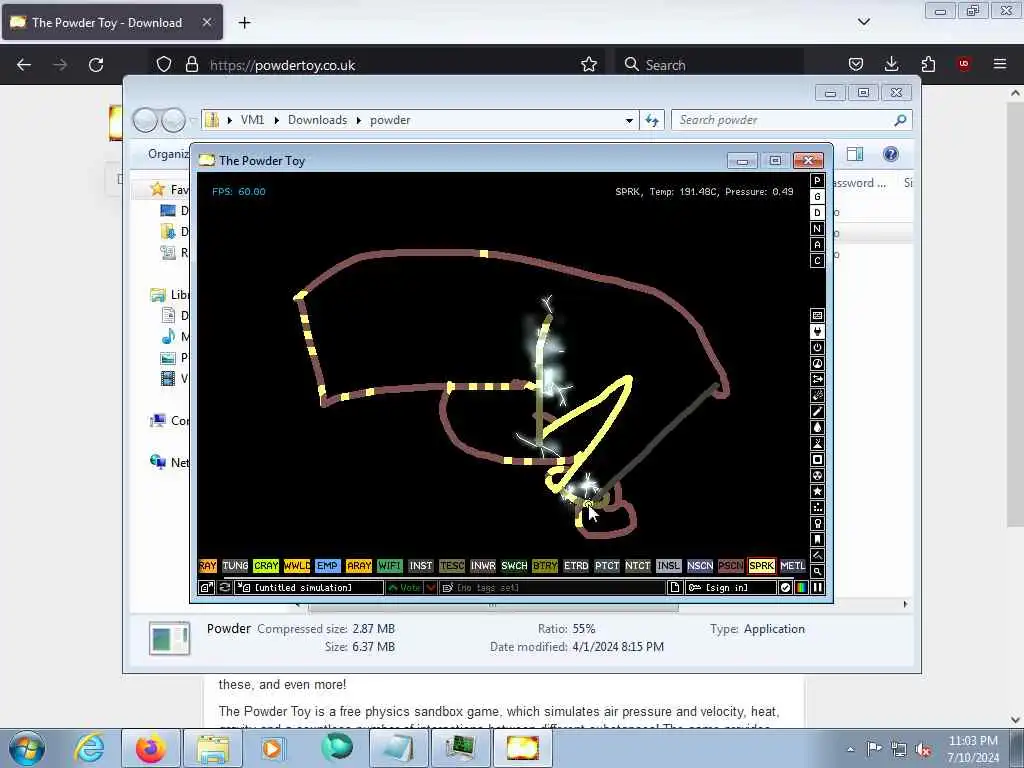1024x768 pixels.
Task: Open the Special star category icon
Action: pyautogui.click(x=817, y=492)
